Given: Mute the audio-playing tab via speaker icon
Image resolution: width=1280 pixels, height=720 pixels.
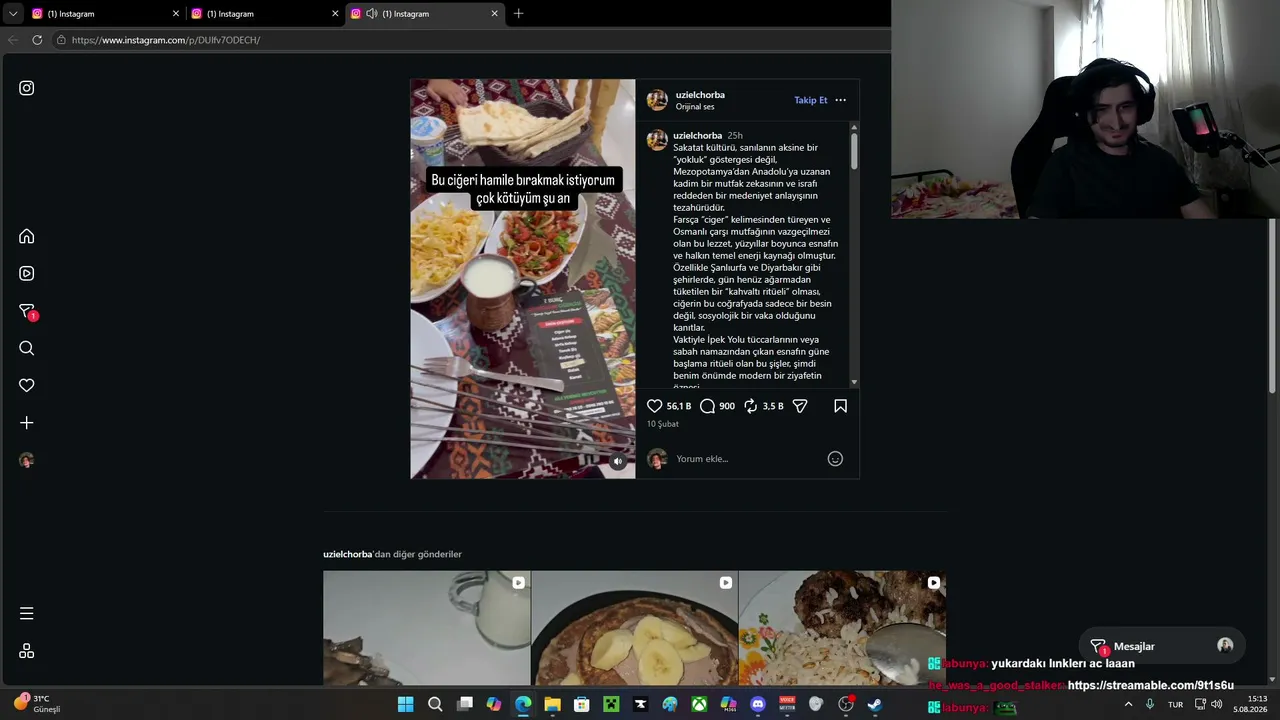Looking at the screenshot, I should 372,14.
